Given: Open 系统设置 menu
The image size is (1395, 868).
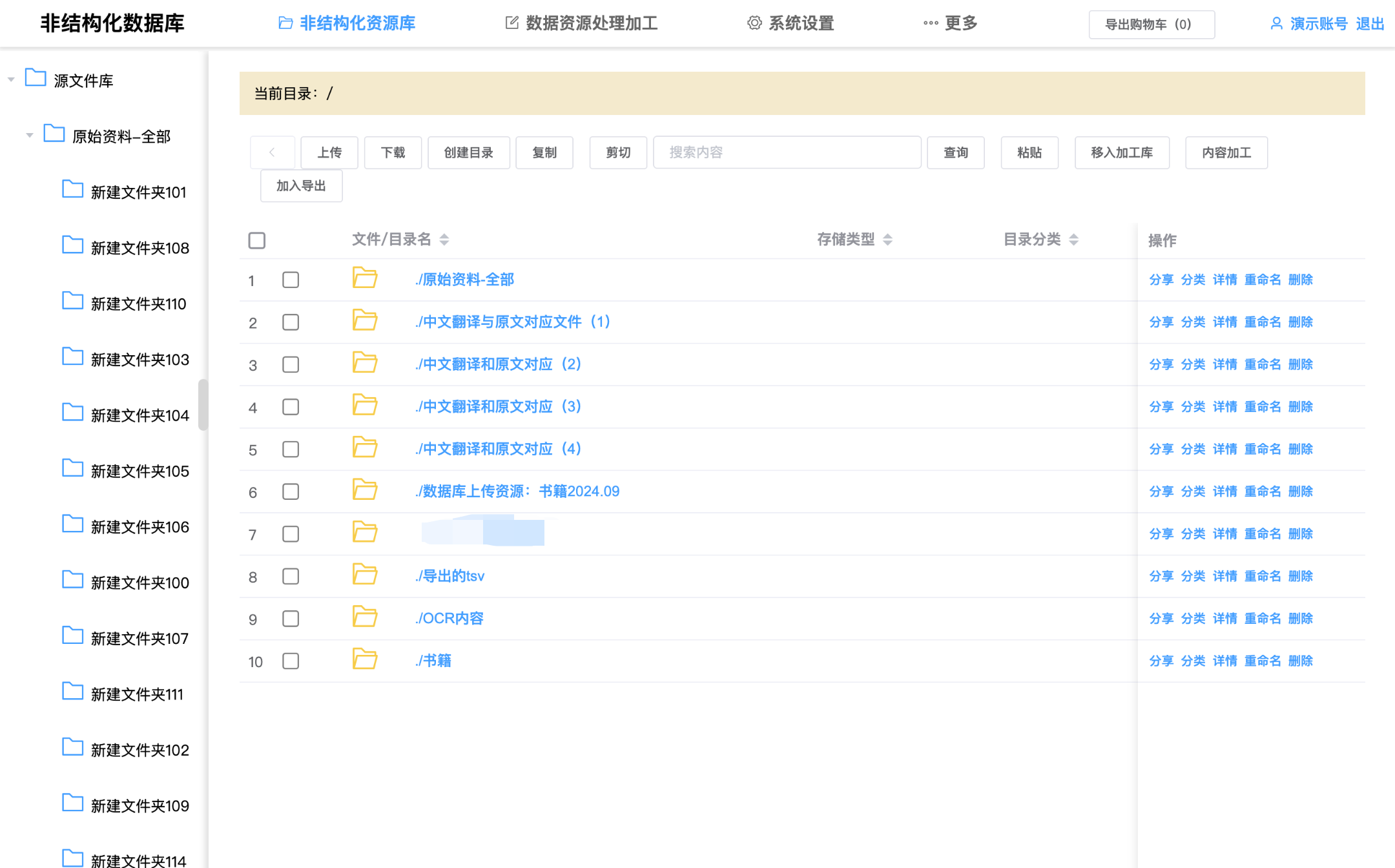Looking at the screenshot, I should tap(790, 23).
